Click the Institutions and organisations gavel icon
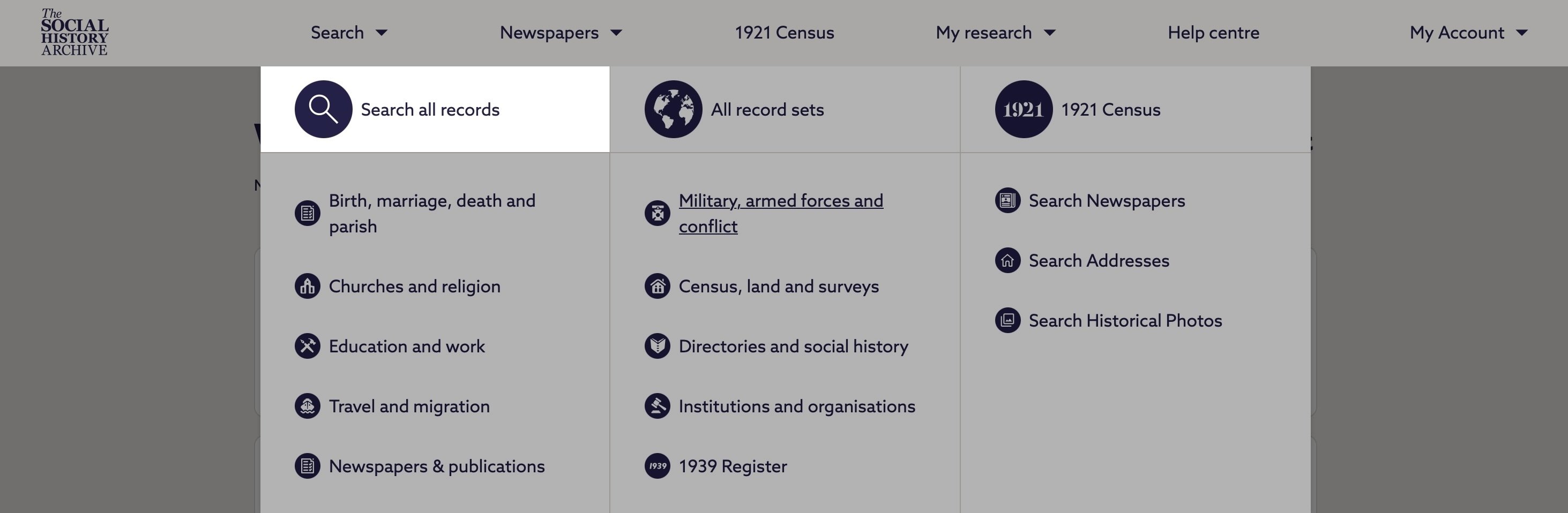Screen dimensions: 1568x513 [658, 406]
